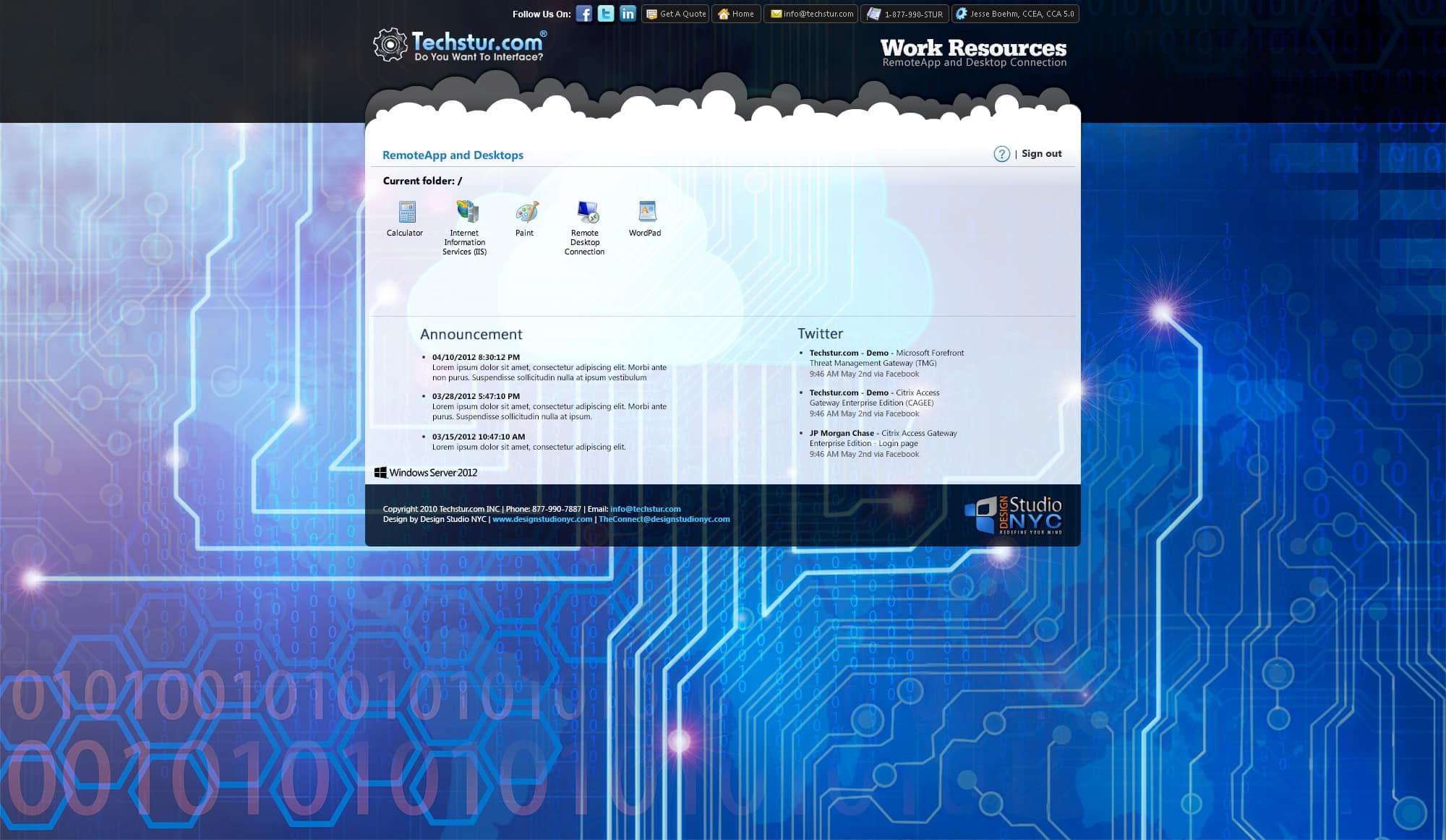The image size is (1446, 840).
Task: Open the help question mark icon
Action: (1001, 154)
